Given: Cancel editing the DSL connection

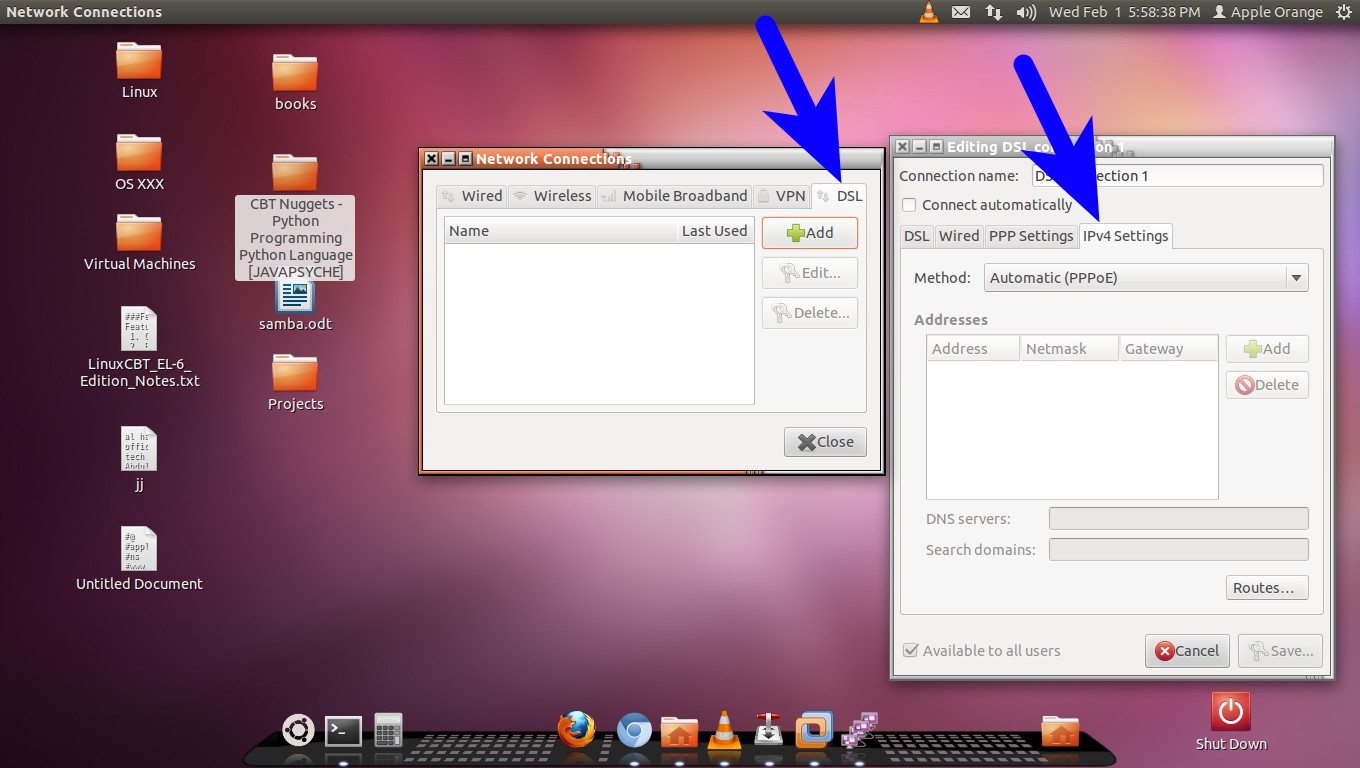Looking at the screenshot, I should pyautogui.click(x=1187, y=651).
